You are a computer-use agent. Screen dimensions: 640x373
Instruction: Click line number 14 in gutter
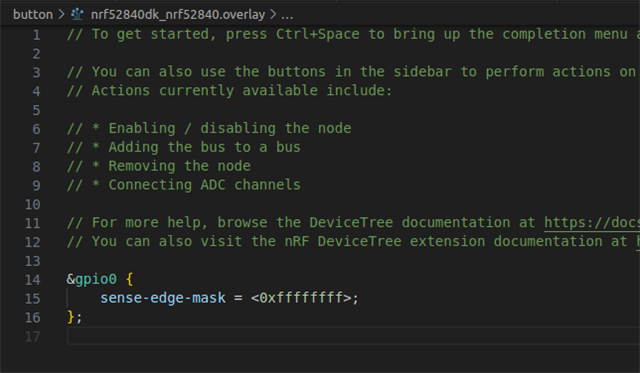(x=33, y=280)
